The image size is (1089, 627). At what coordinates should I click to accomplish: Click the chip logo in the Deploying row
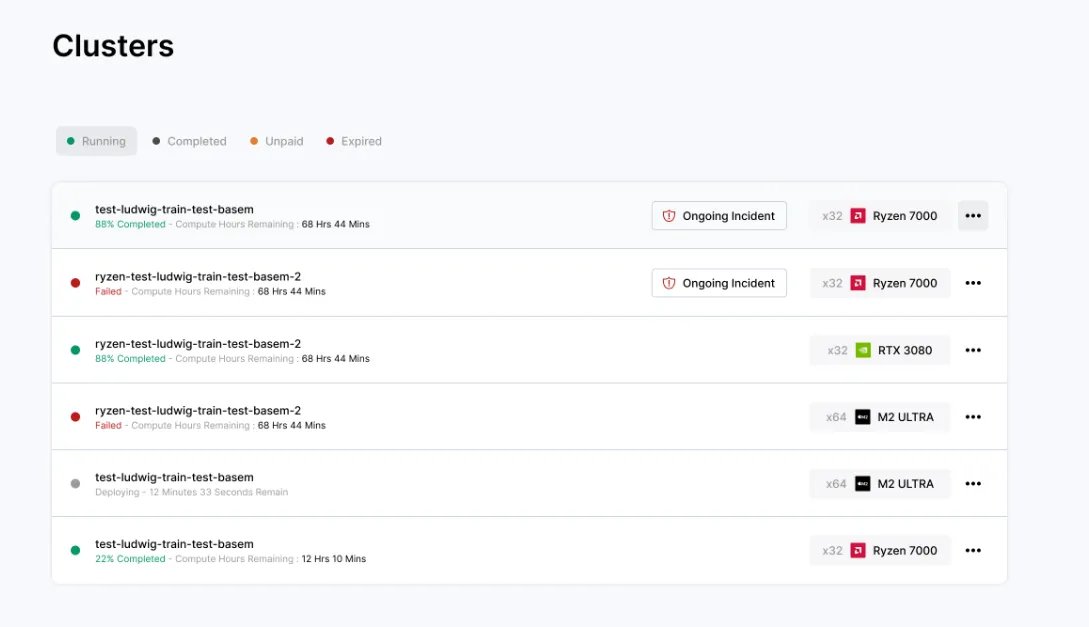[x=863, y=484]
